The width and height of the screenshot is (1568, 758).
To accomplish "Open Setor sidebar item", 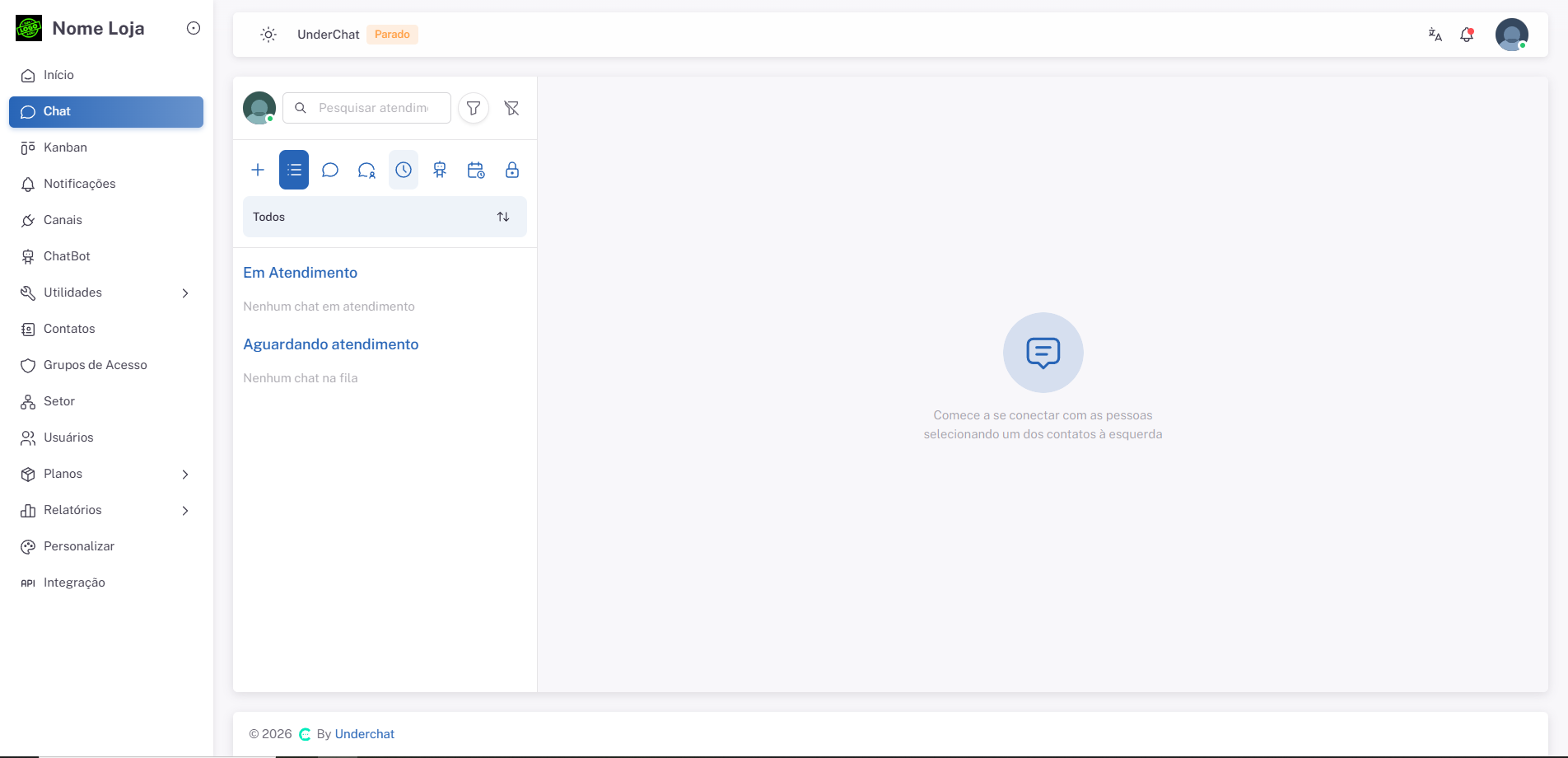I will (106, 401).
